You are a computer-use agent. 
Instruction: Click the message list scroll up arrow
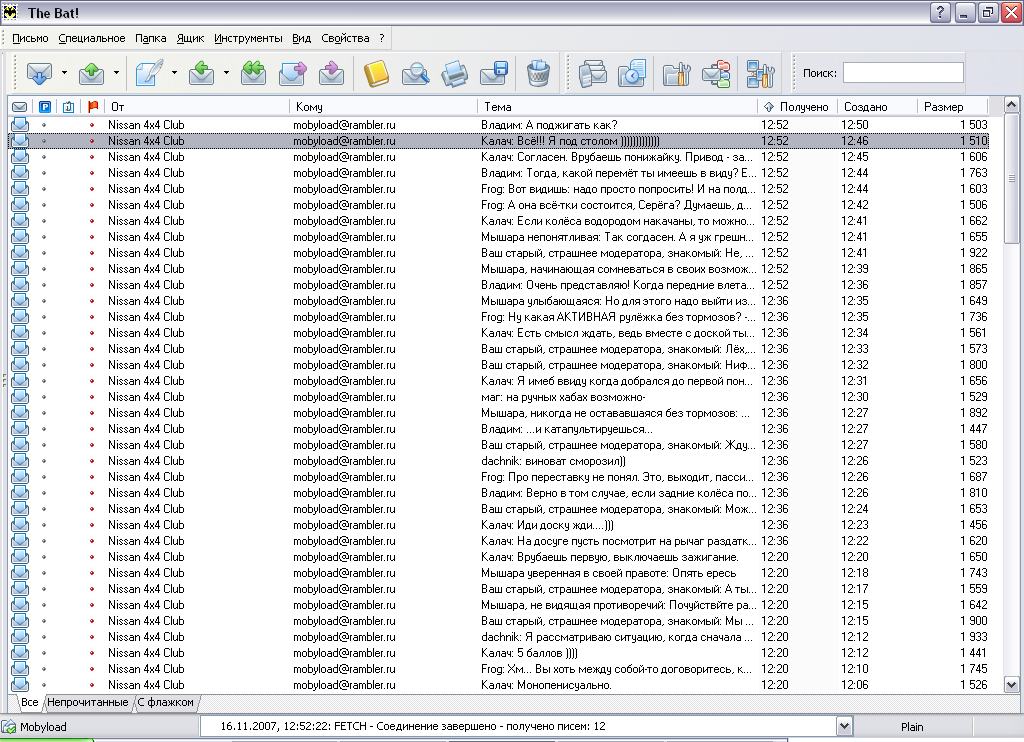1011,105
